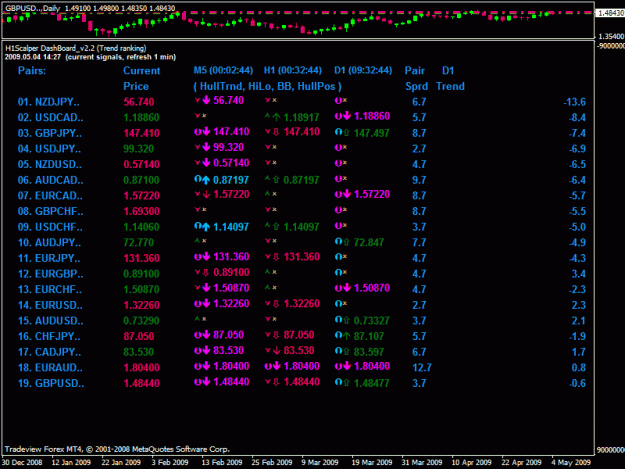Click the current price 1.69300 for GBPCHF

click(142, 211)
